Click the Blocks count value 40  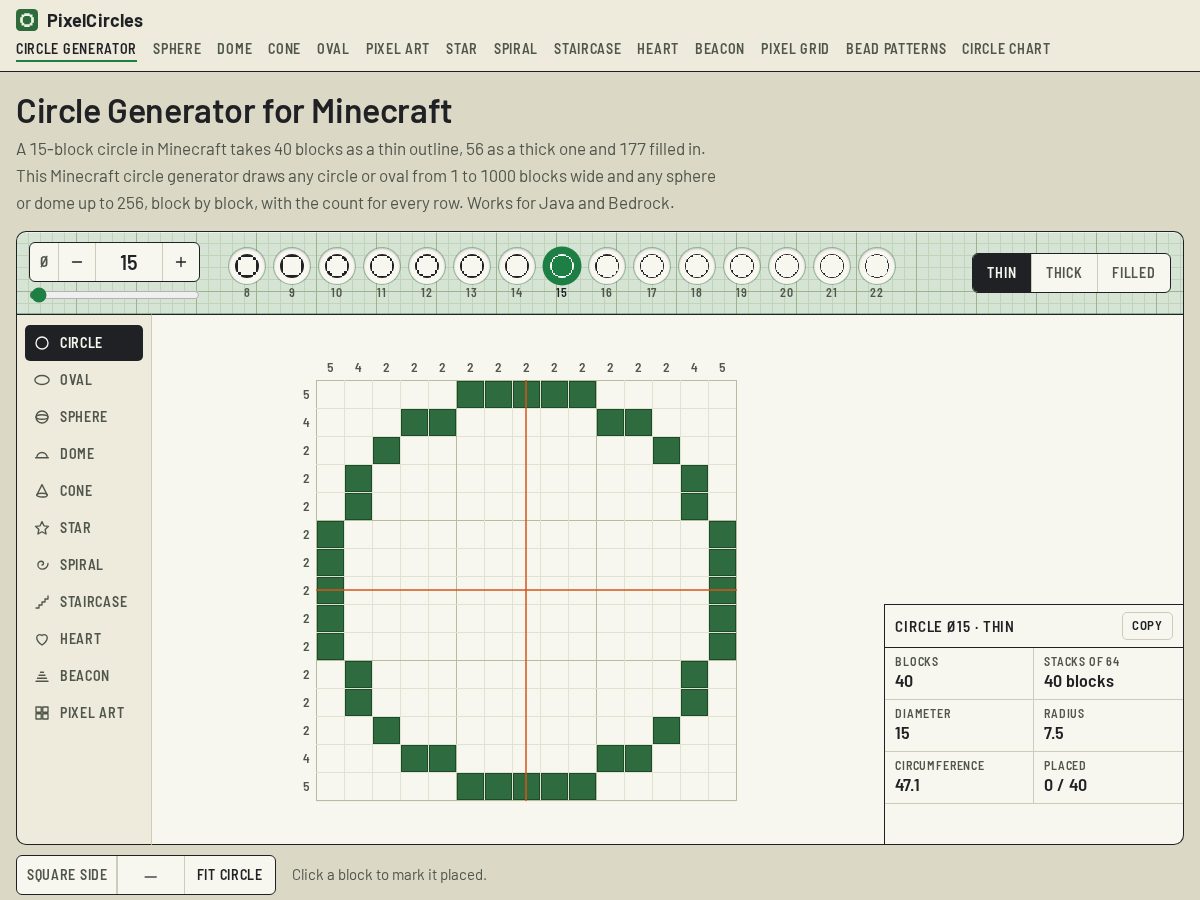pyautogui.click(x=904, y=681)
